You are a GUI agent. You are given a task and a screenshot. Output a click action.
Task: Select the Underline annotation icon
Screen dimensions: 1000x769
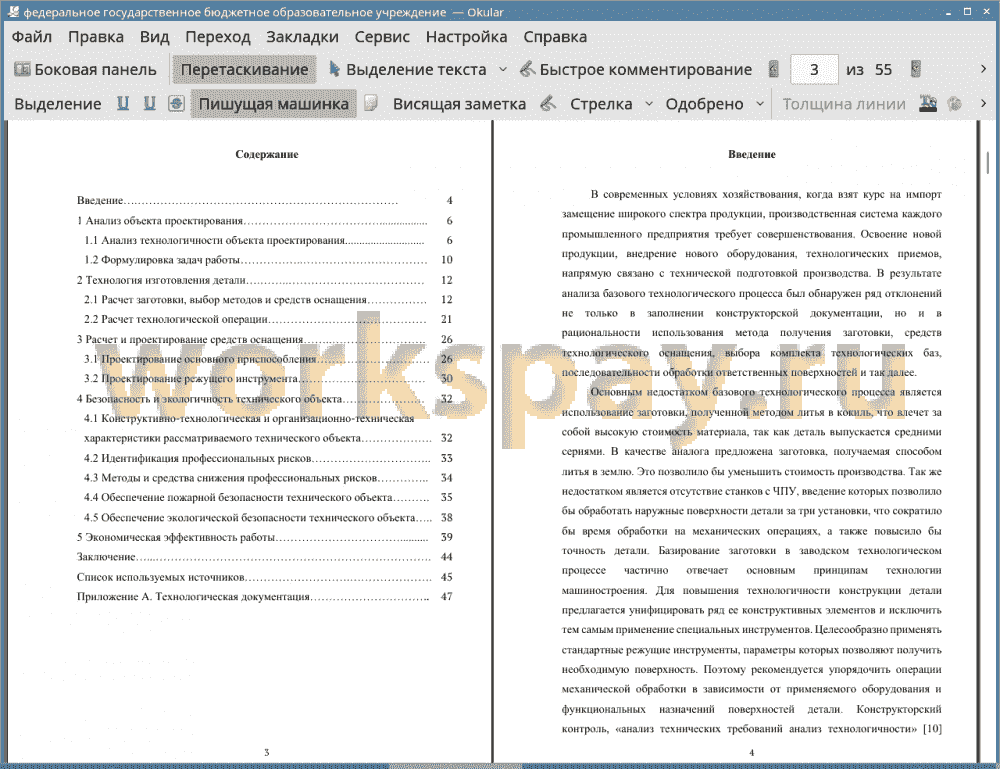[x=123, y=103]
